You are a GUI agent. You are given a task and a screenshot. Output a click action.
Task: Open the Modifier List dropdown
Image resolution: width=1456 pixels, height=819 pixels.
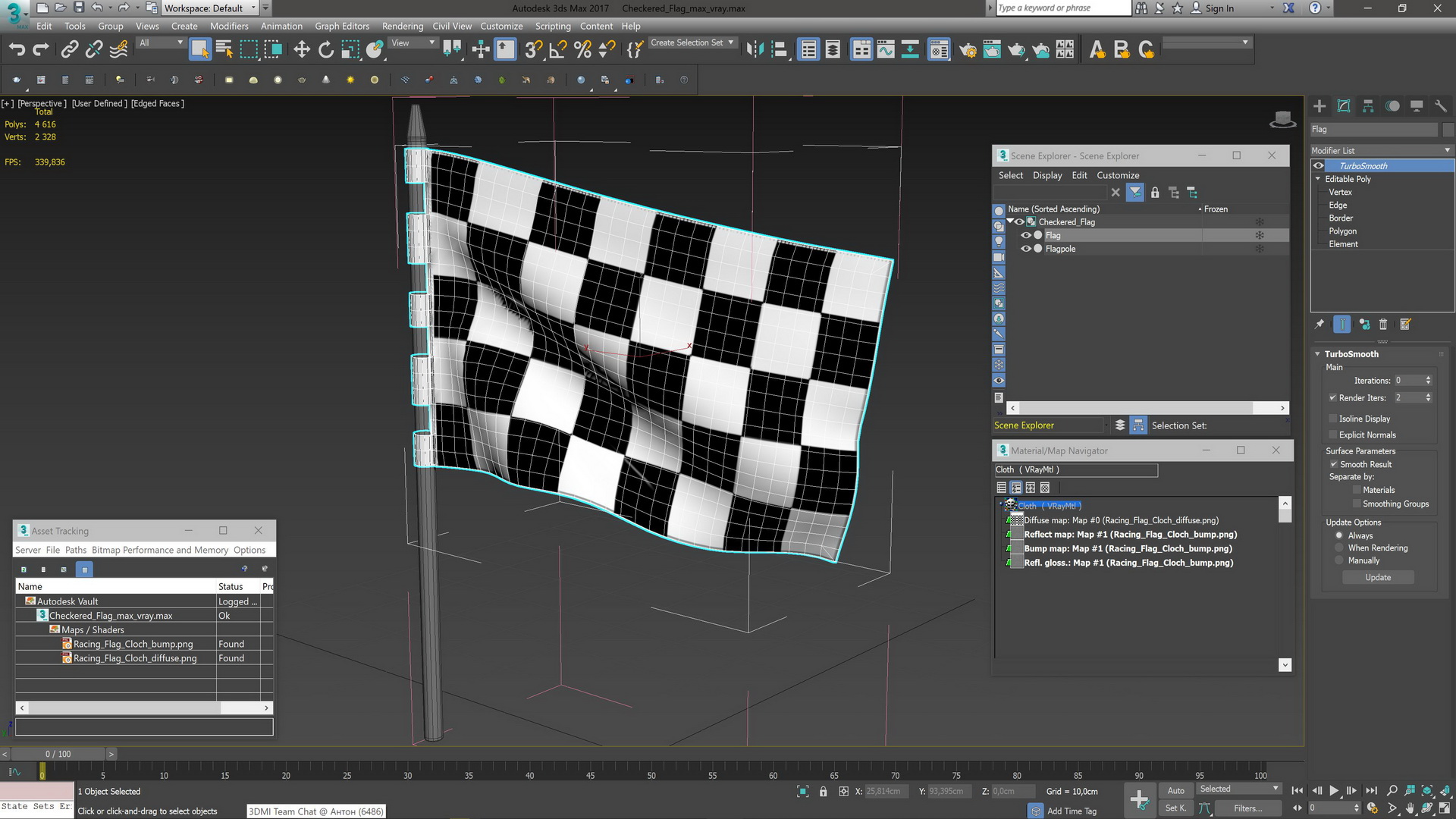tap(1382, 150)
